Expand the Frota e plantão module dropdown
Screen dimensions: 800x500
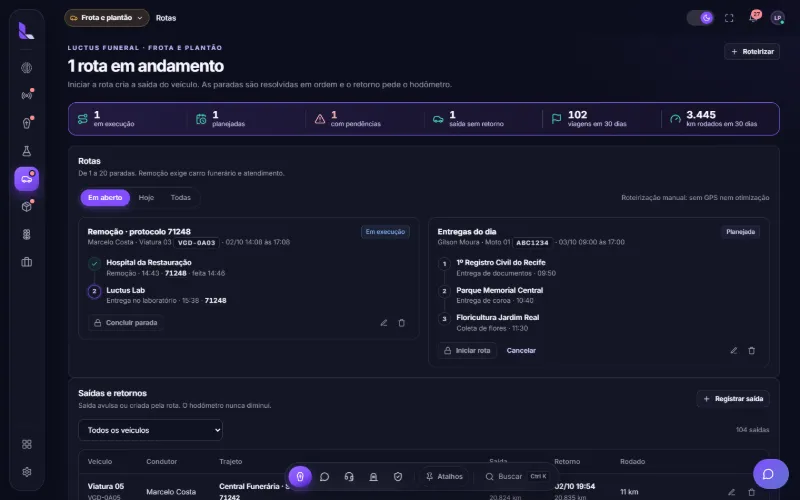(x=107, y=18)
